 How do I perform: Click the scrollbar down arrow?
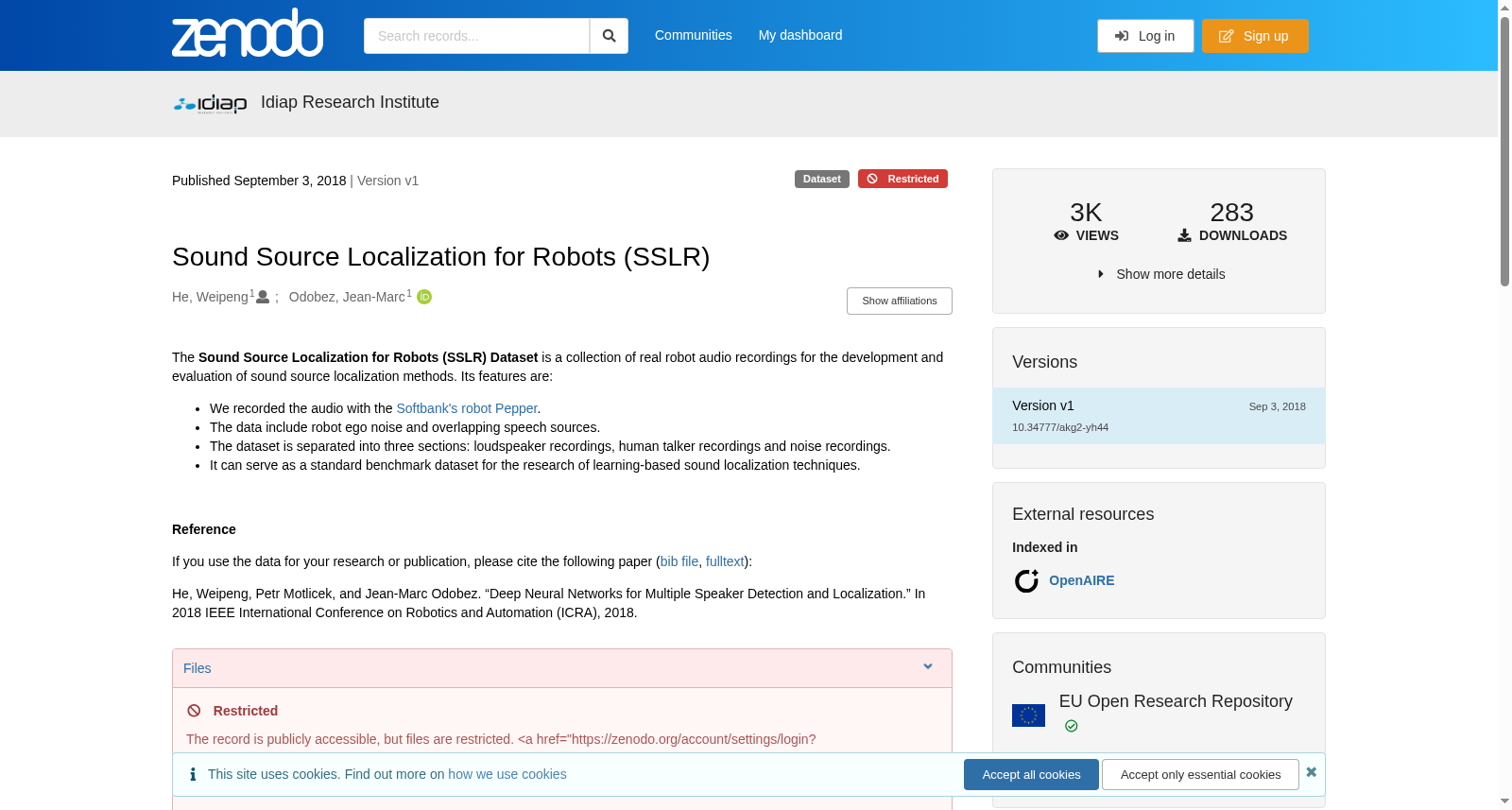pos(1504,801)
